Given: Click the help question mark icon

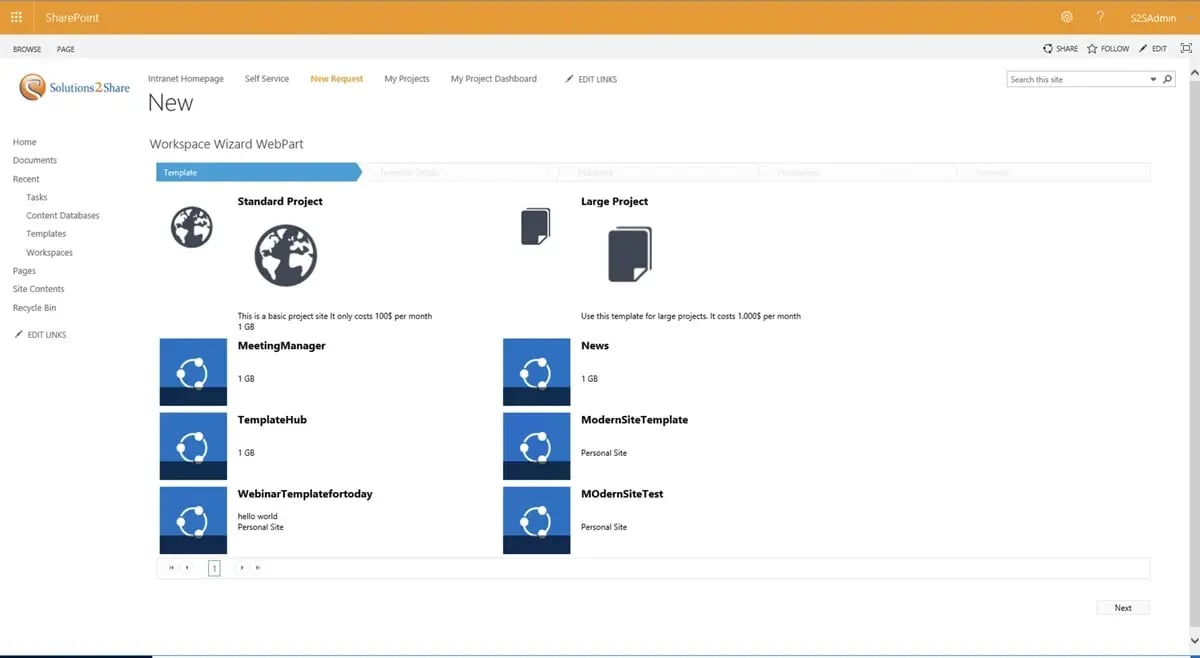Looking at the screenshot, I should (1100, 17).
